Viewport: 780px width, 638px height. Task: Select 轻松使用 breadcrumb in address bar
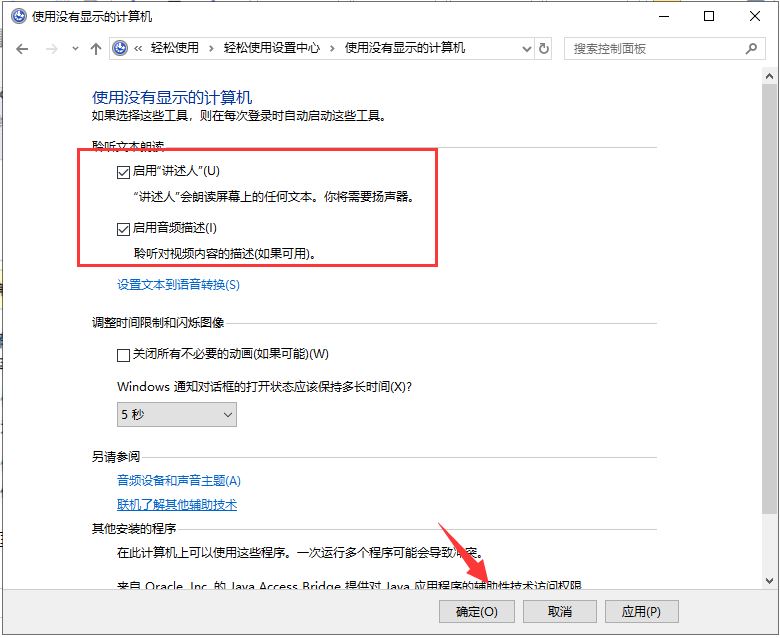tap(174, 48)
